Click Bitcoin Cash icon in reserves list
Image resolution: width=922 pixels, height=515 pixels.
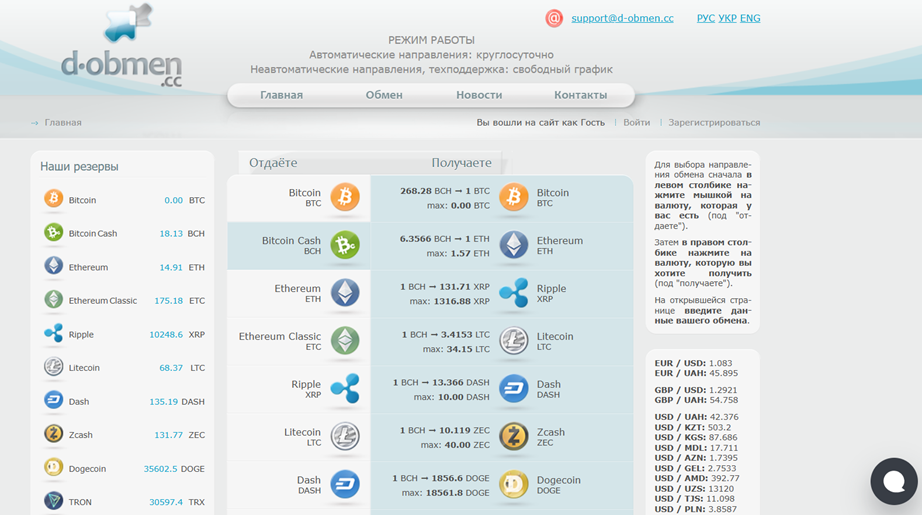tap(54, 232)
